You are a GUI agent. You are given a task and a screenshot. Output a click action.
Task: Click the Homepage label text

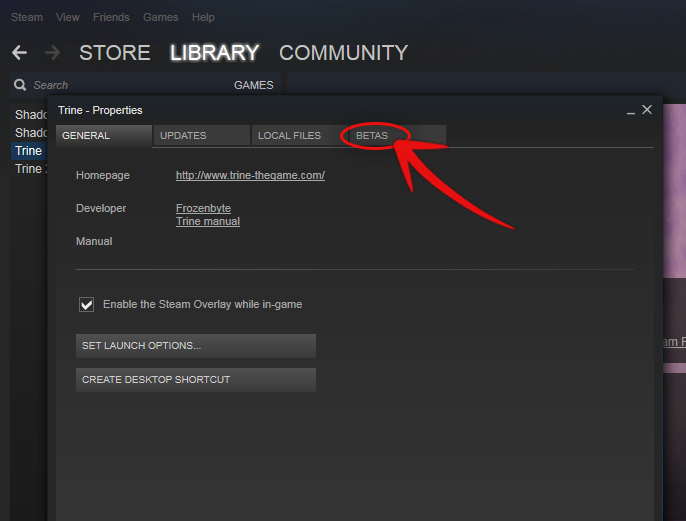point(103,175)
